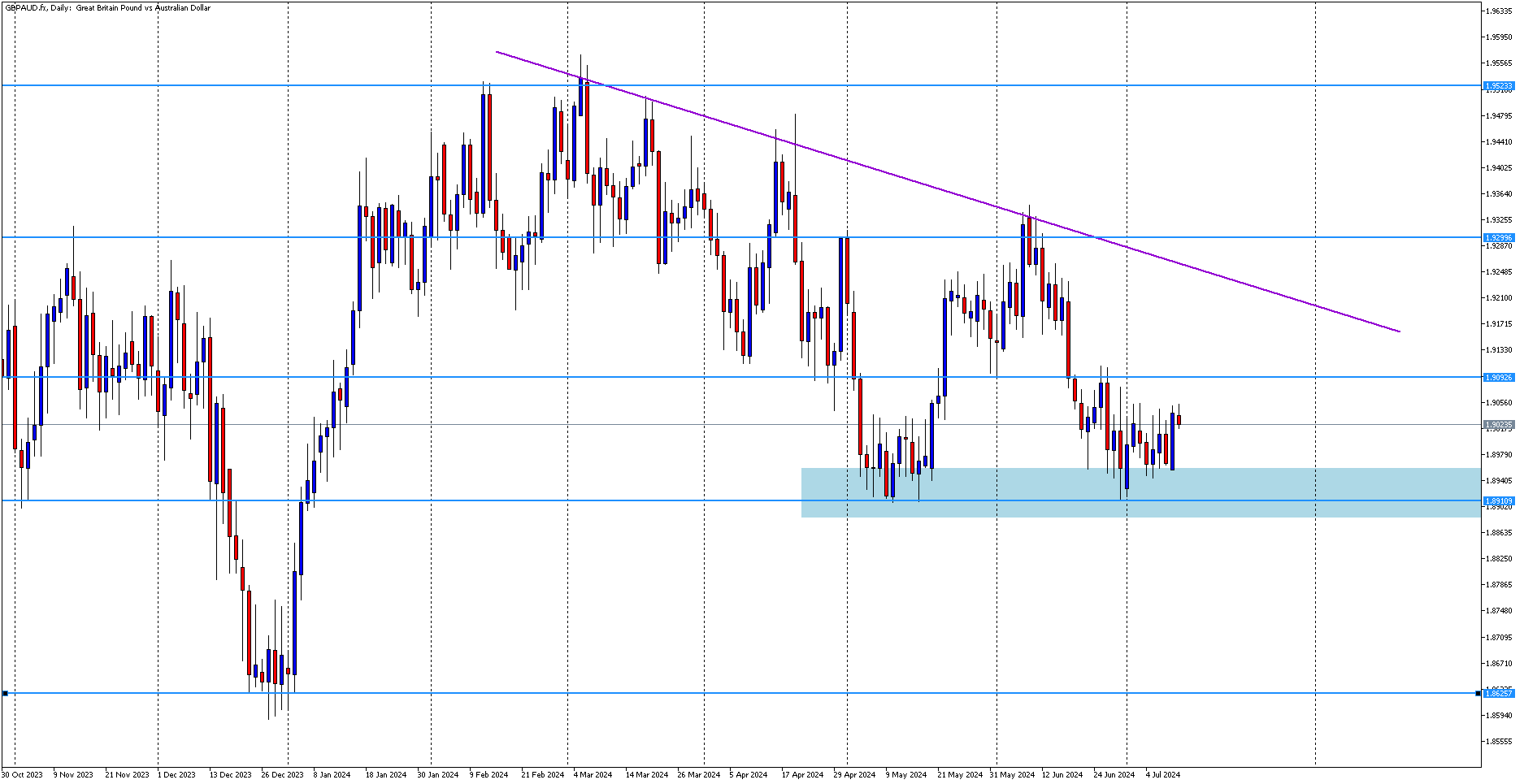1524x784 pixels.
Task: Click the 1.88635 price axis label
Action: [x=1500, y=533]
